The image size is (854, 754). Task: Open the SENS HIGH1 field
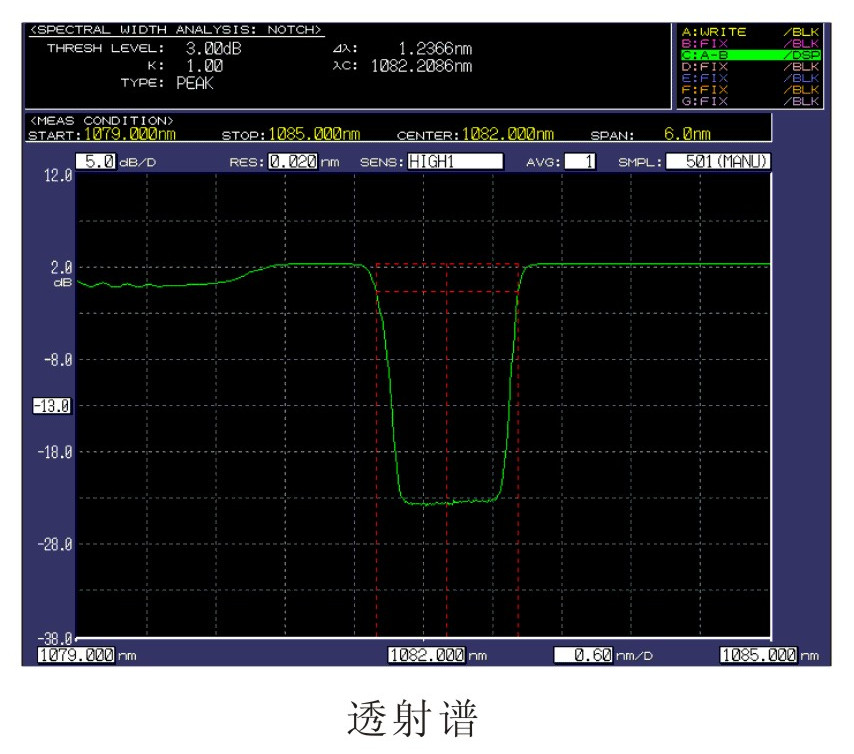(x=455, y=161)
